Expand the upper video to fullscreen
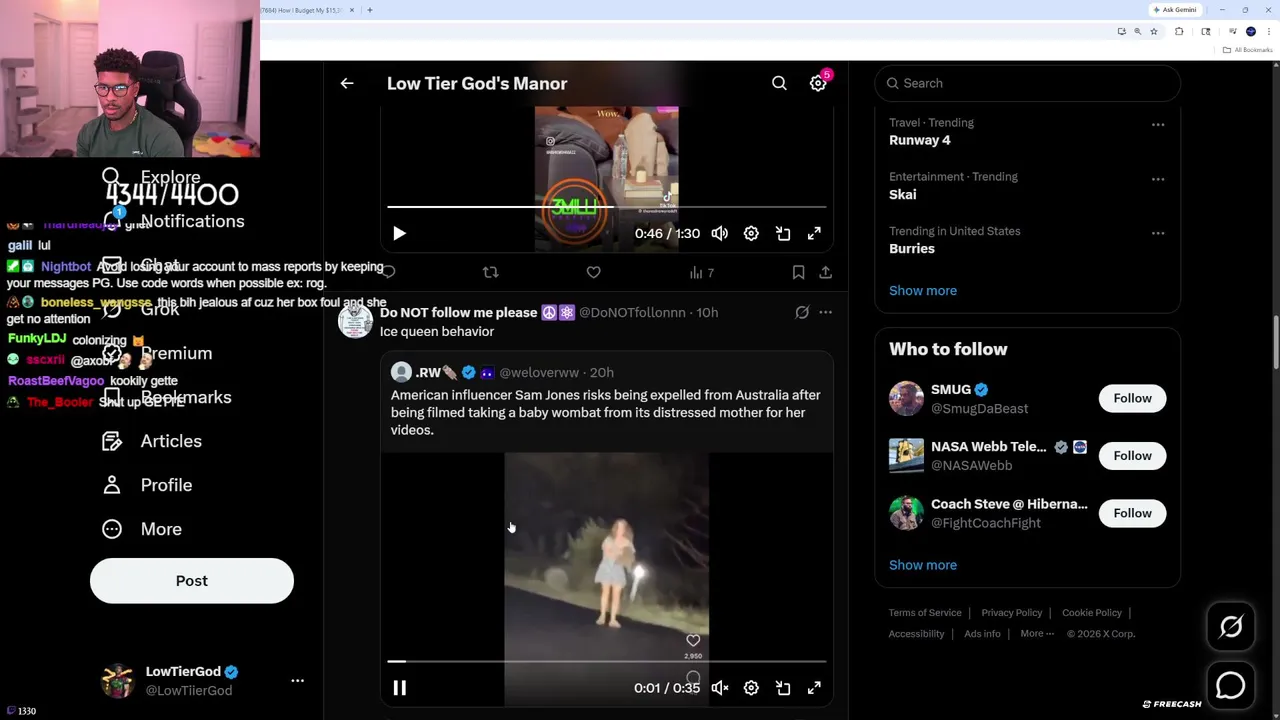Image resolution: width=1280 pixels, height=720 pixels. (814, 233)
